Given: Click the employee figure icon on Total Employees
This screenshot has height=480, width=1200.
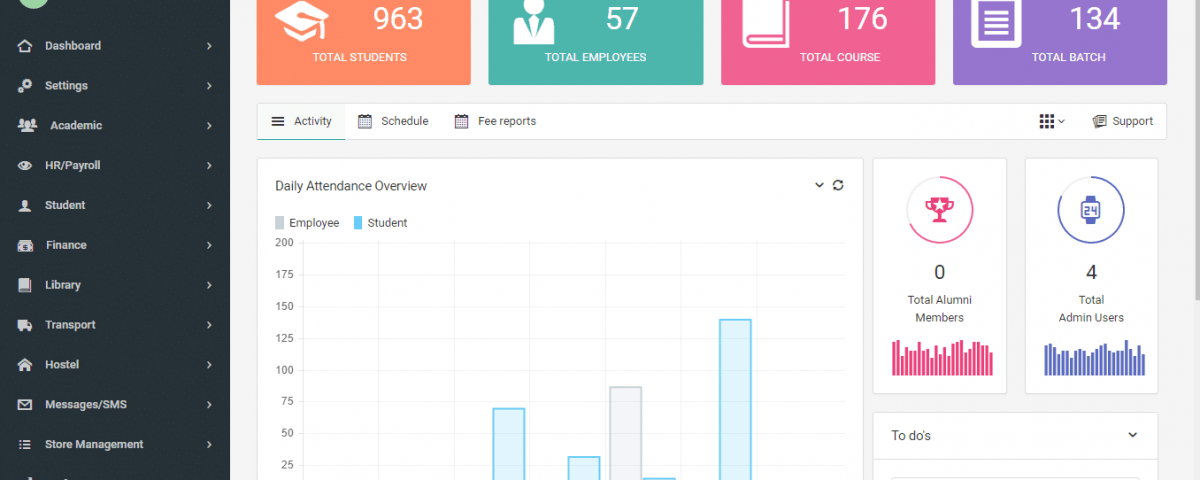Looking at the screenshot, I should [534, 22].
